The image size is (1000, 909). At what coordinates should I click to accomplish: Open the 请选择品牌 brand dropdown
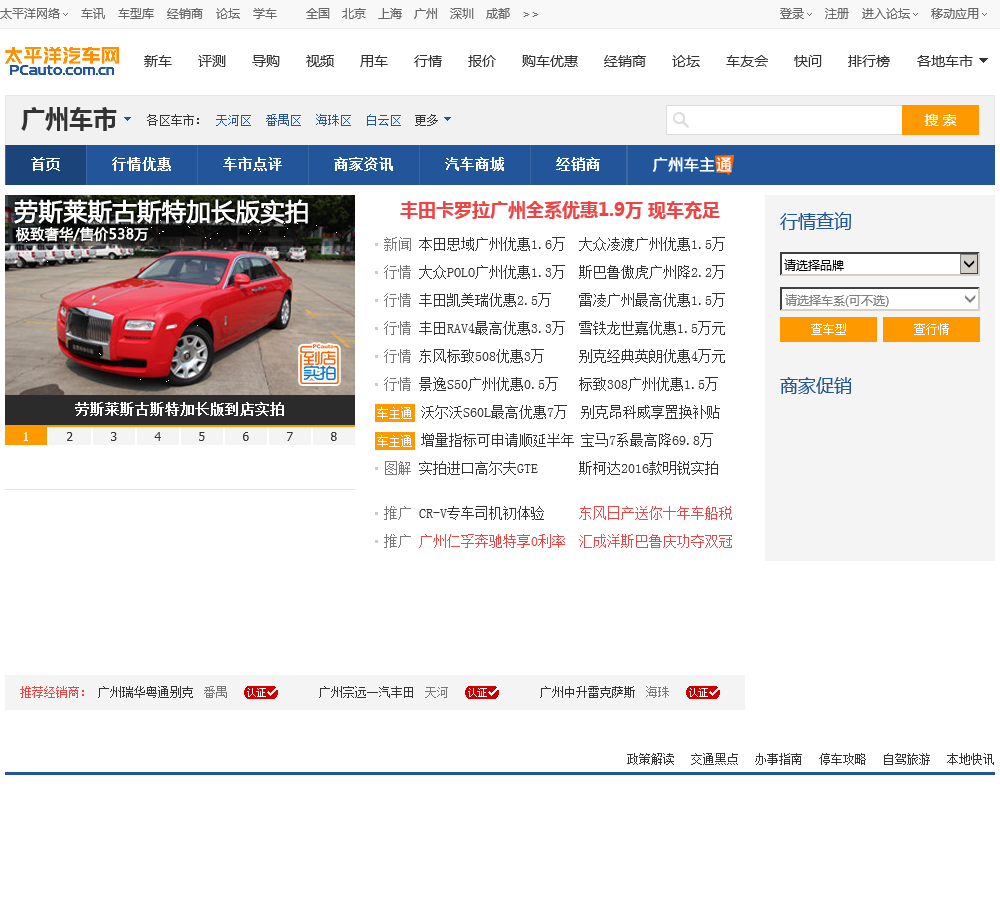coord(879,264)
